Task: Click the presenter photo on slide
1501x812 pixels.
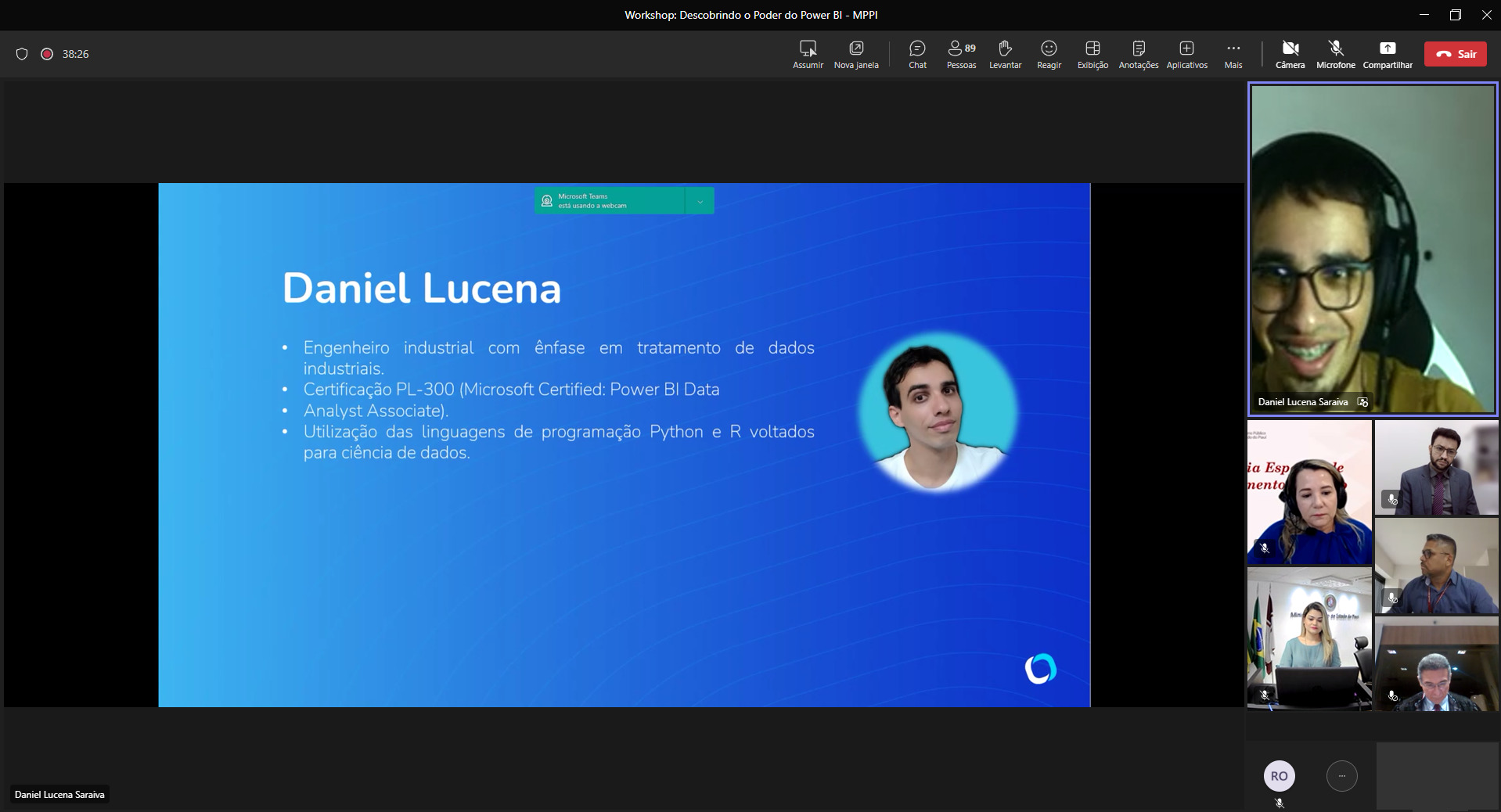Action: [x=938, y=411]
